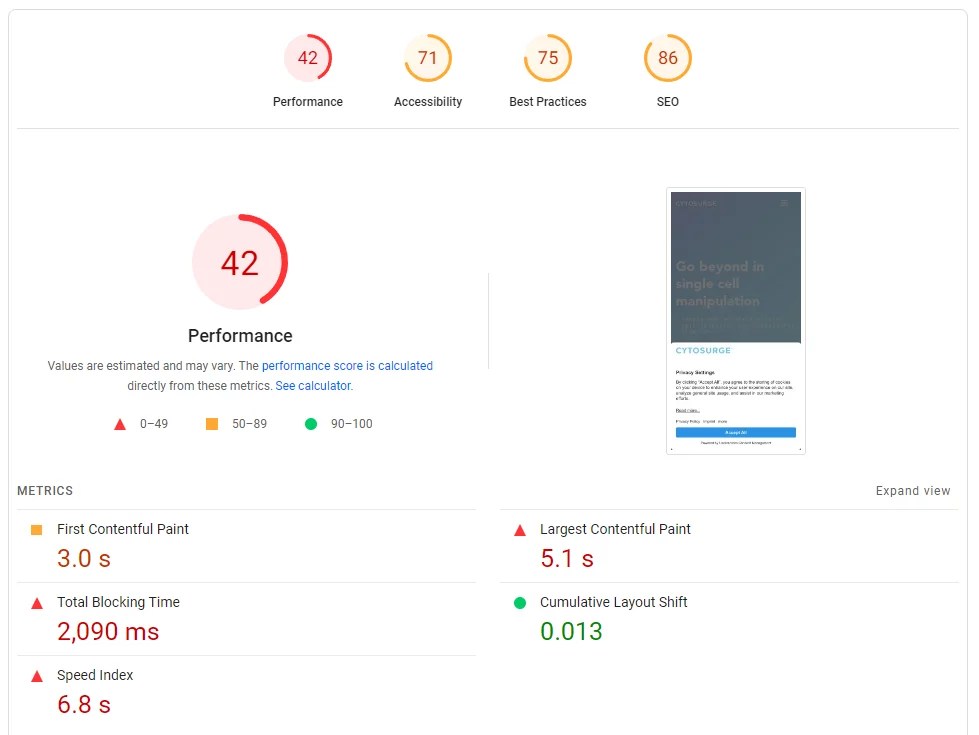
Task: Open the 'performance score is calculated' link
Action: point(347,366)
